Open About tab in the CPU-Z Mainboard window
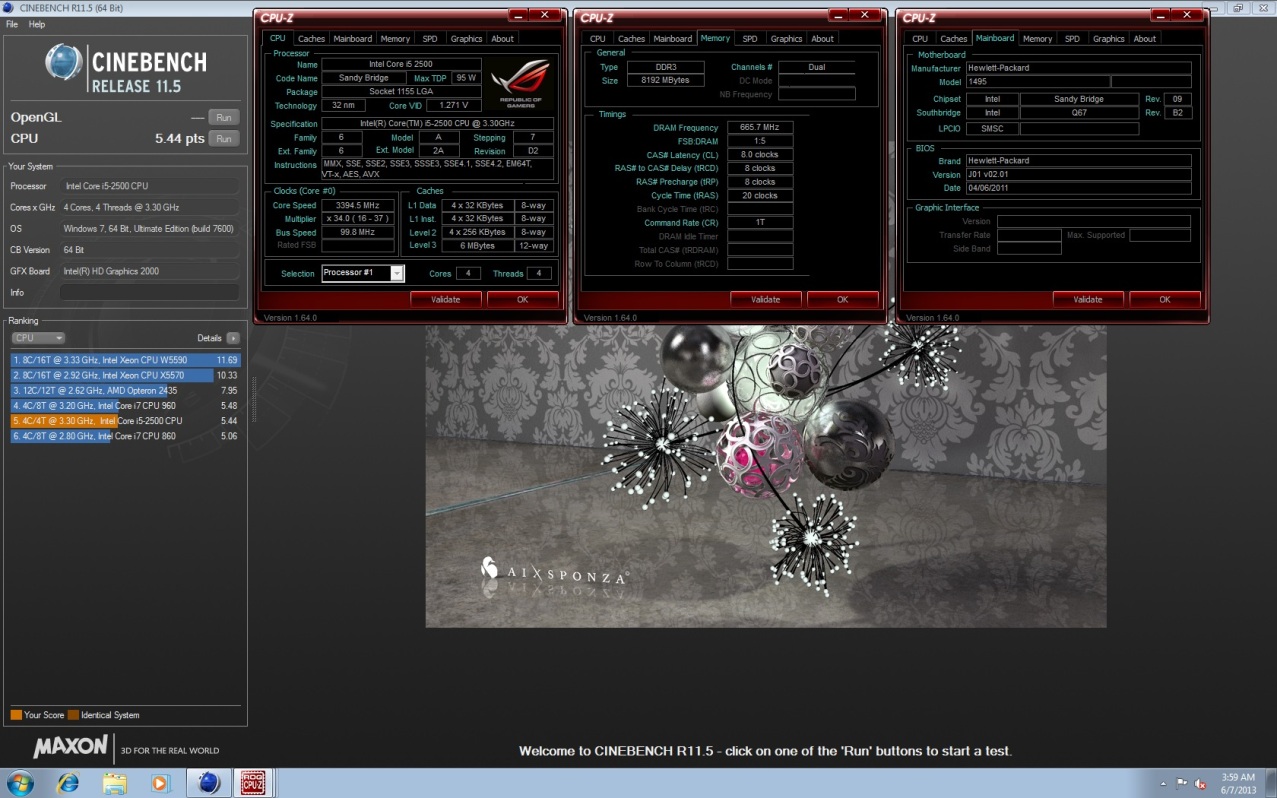The width and height of the screenshot is (1277, 798). point(1144,39)
